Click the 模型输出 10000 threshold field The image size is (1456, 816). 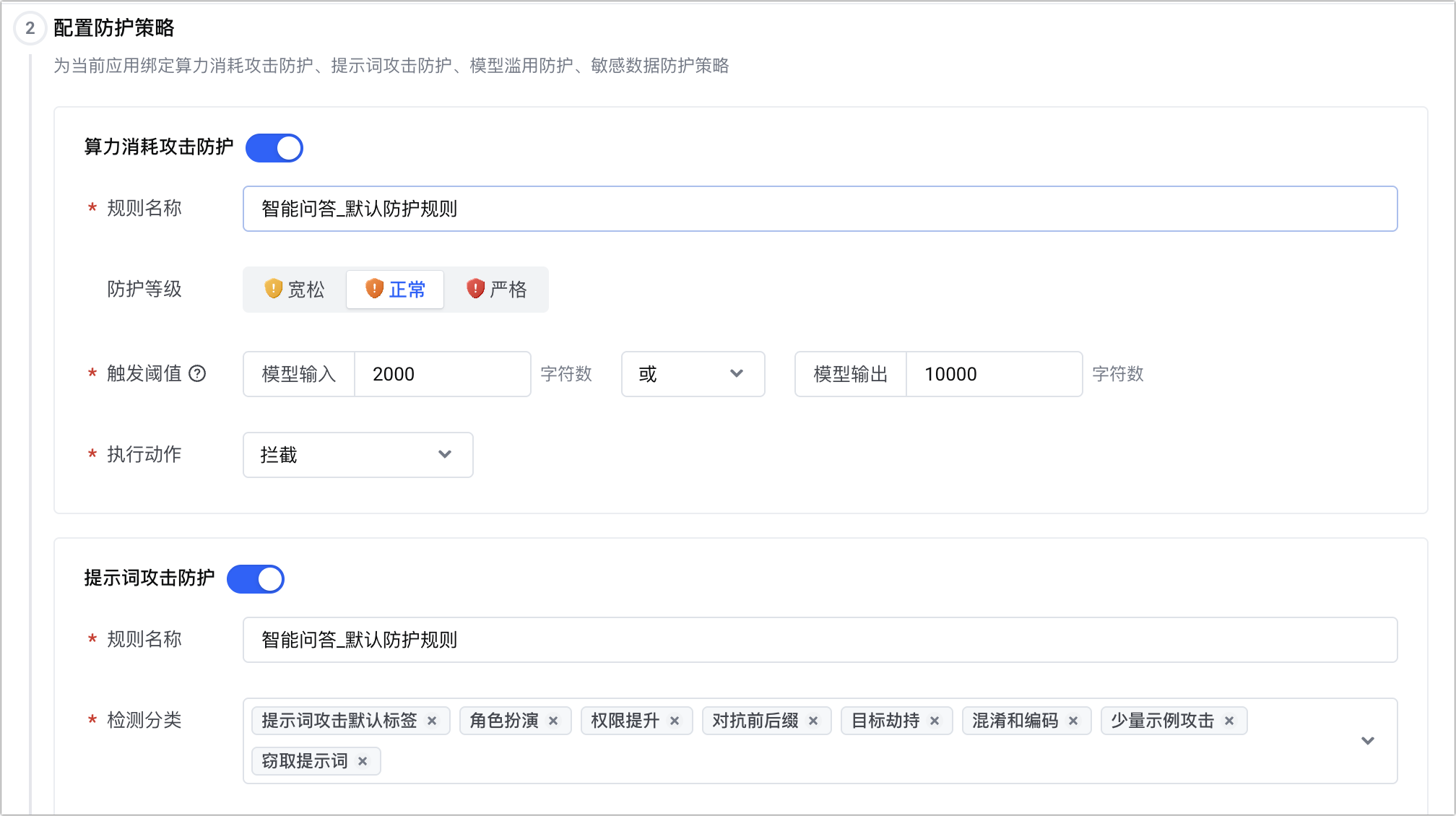993,374
